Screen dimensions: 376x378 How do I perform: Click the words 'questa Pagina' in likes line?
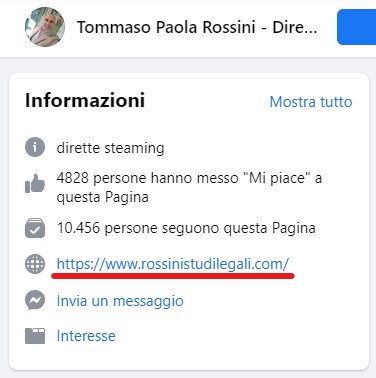click(x=102, y=197)
